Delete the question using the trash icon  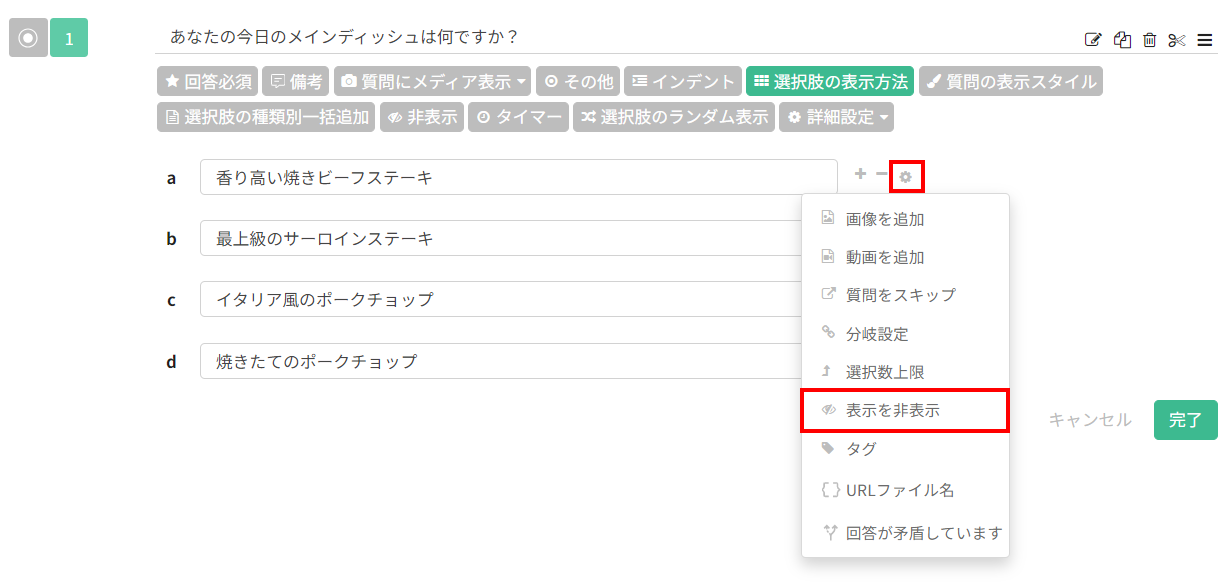[1150, 40]
